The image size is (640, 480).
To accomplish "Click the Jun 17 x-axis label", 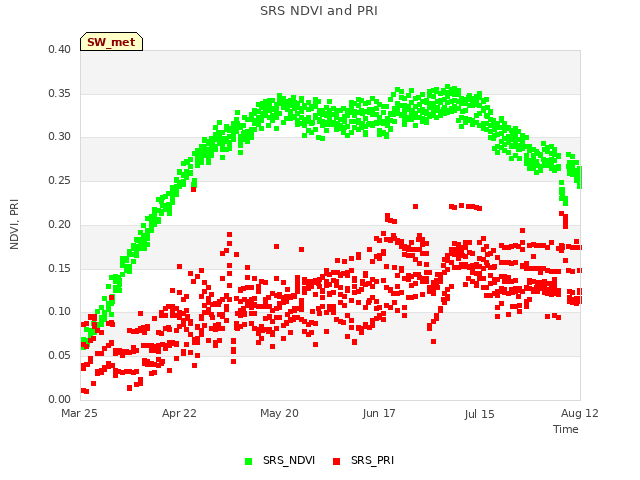I will [x=379, y=413].
